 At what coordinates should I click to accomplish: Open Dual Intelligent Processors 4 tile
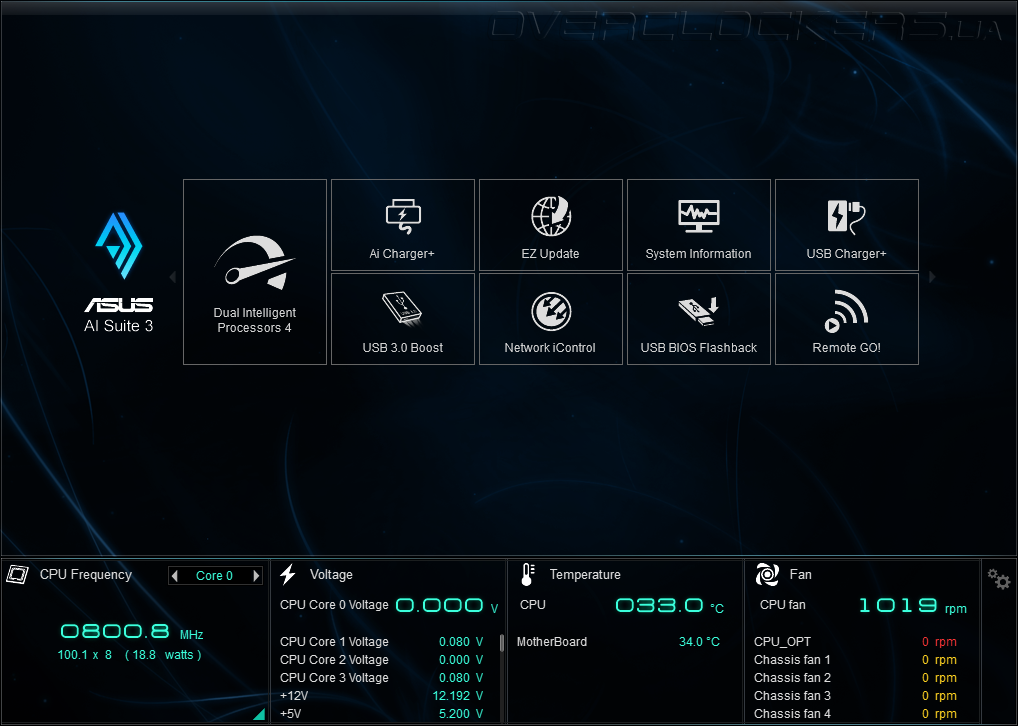coord(254,272)
